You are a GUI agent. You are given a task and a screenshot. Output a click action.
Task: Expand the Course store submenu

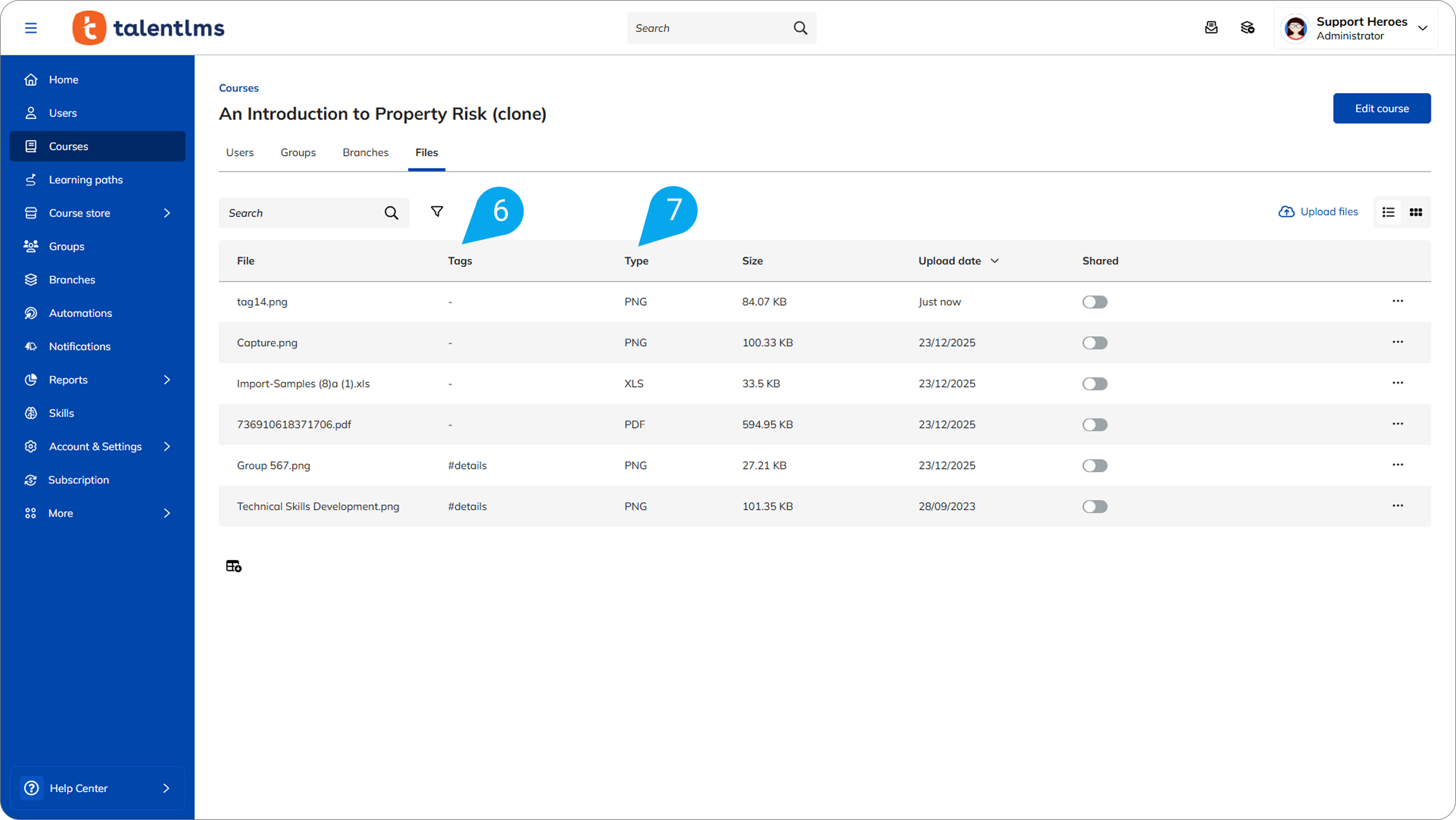[167, 213]
